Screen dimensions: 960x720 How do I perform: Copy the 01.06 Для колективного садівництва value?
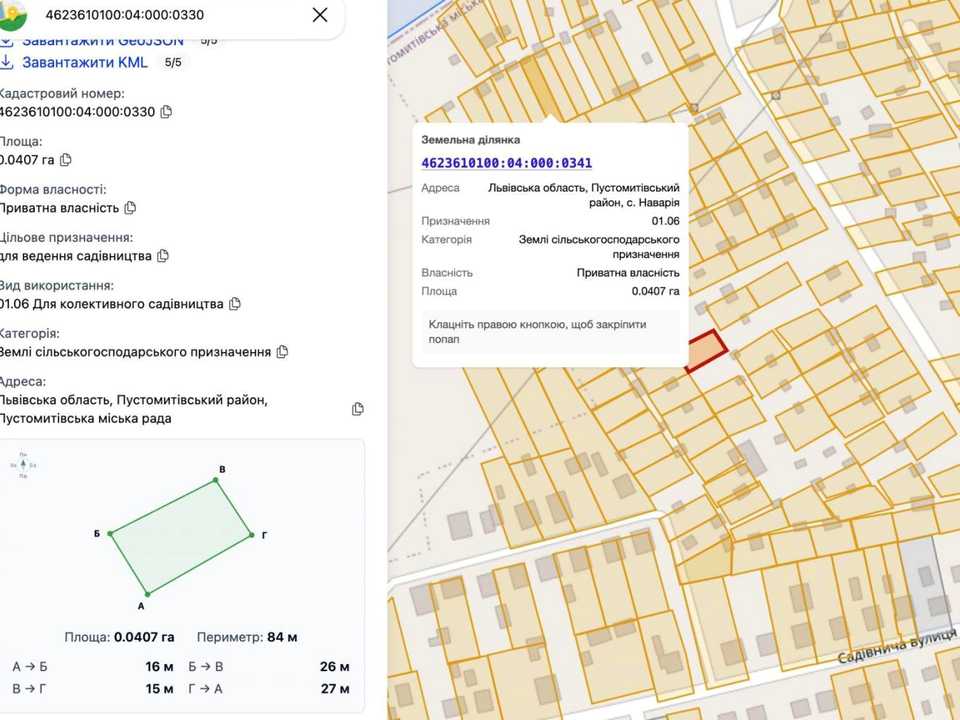click(x=234, y=304)
